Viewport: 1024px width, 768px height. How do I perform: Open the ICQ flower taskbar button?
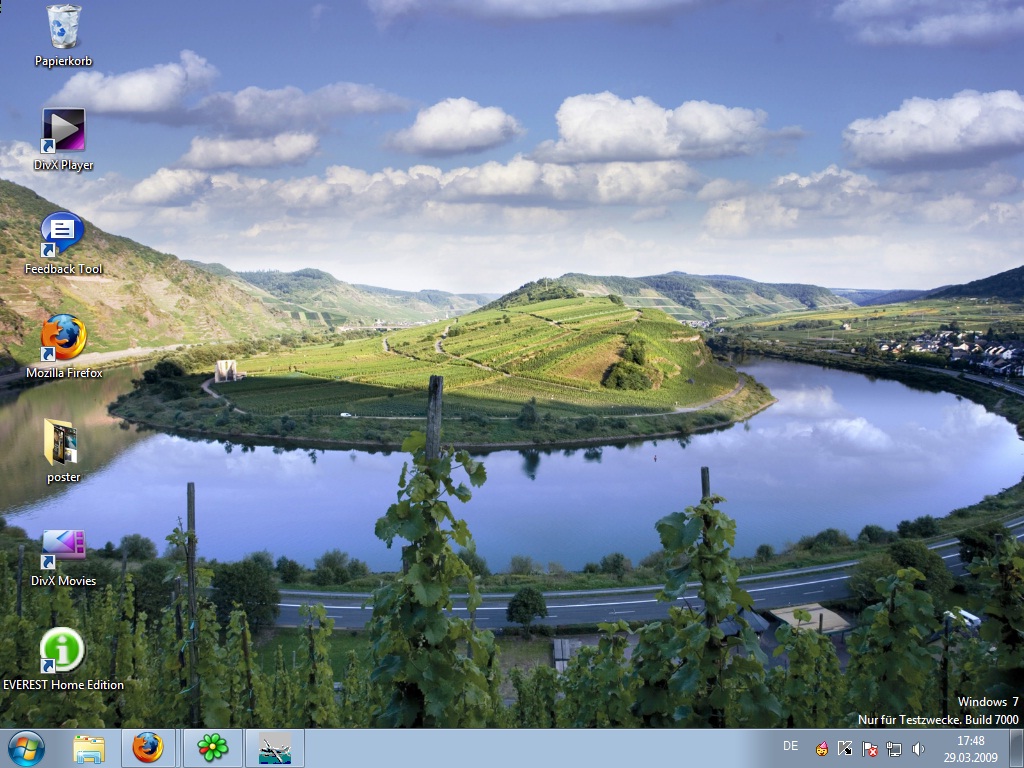point(212,748)
